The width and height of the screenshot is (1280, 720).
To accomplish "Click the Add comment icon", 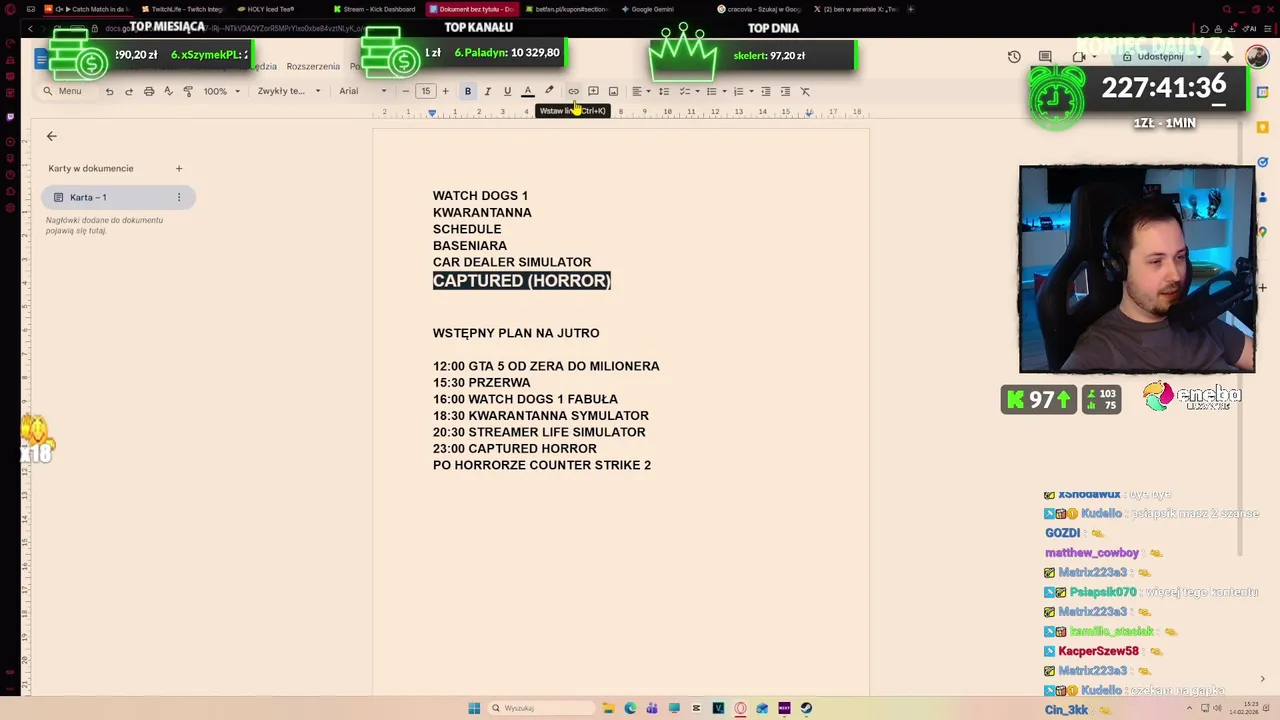I will point(593,91).
